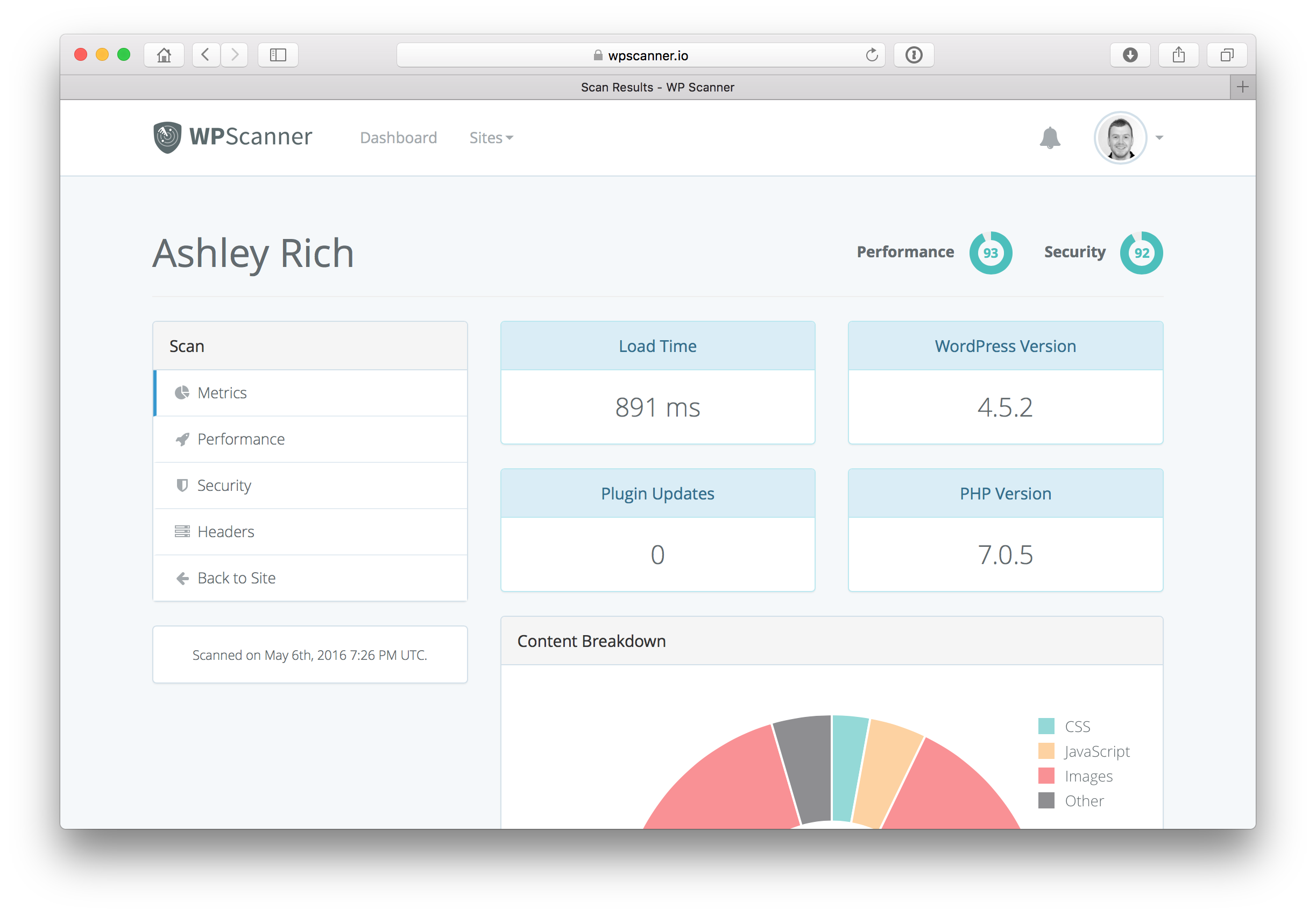1316x915 pixels.
Task: Toggle the CSS legend color swatch
Action: (x=1046, y=727)
